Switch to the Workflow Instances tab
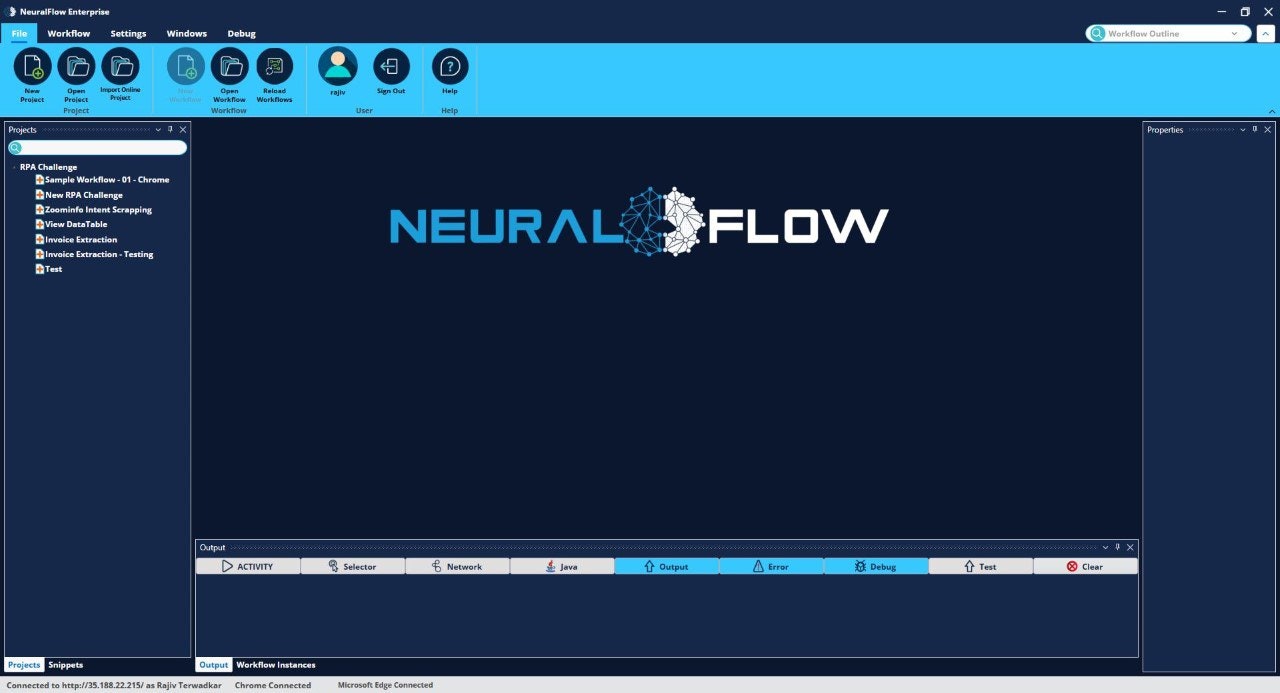 [x=276, y=665]
